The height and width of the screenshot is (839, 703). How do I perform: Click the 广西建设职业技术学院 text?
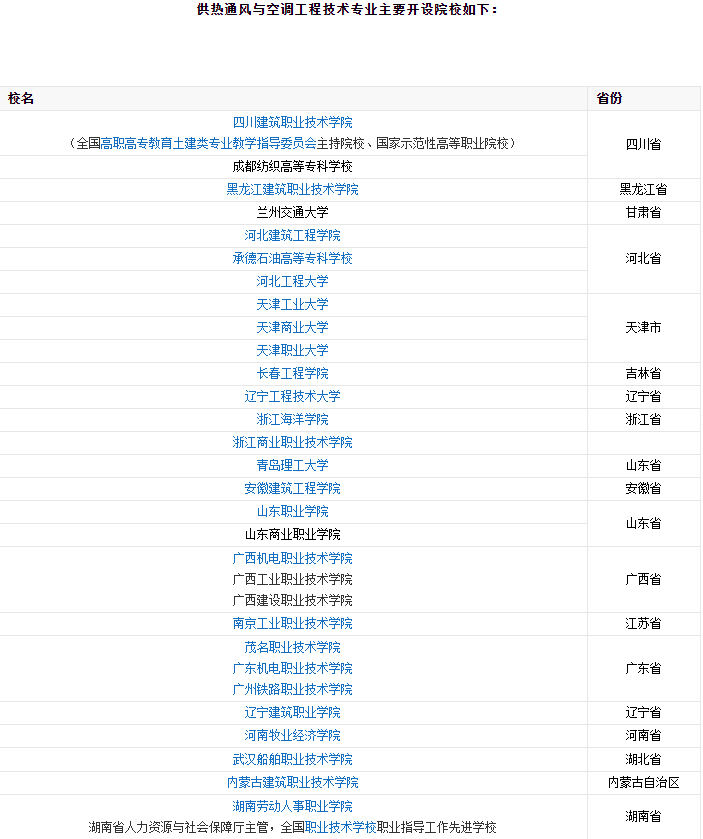[292, 600]
